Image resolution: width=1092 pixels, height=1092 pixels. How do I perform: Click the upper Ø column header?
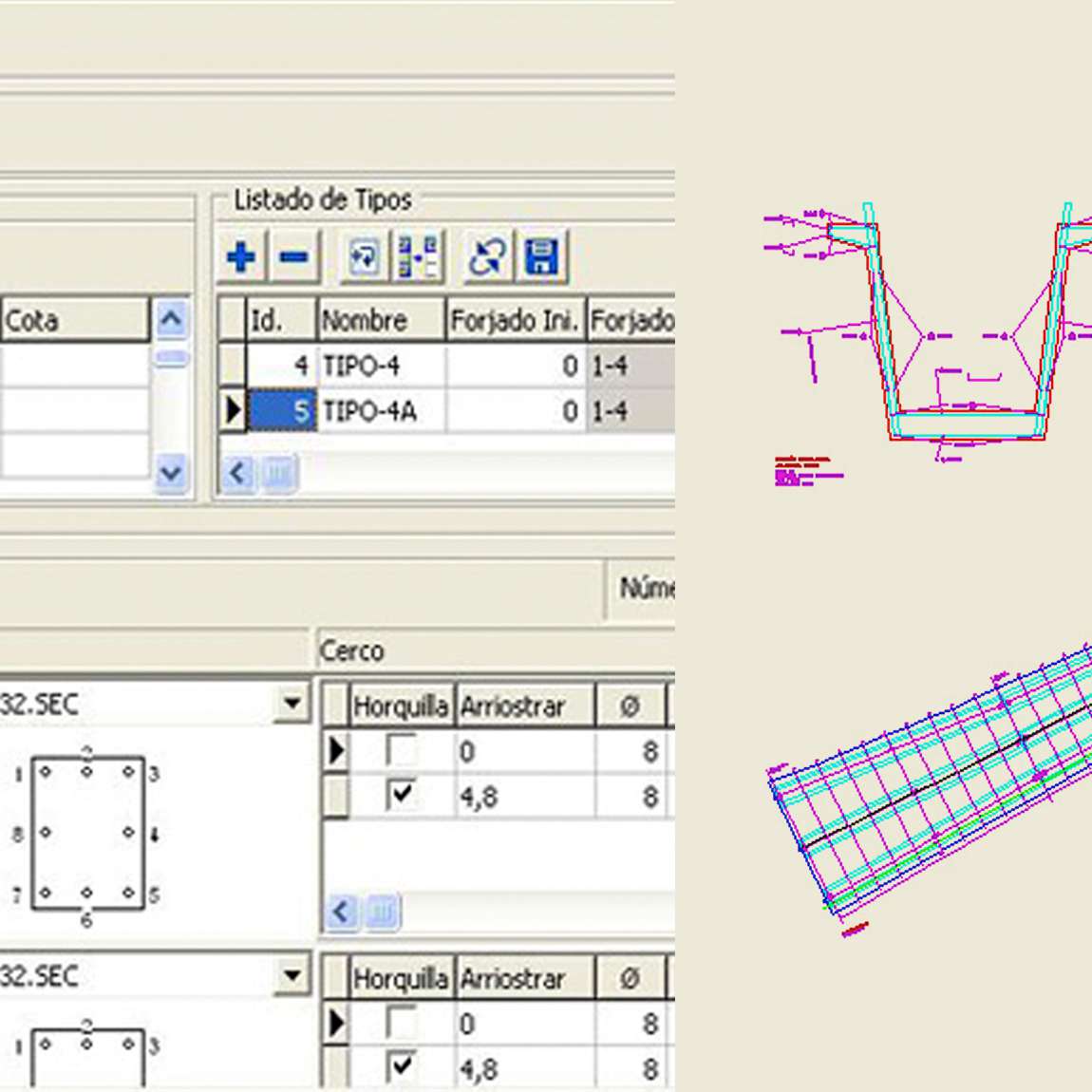click(x=631, y=706)
